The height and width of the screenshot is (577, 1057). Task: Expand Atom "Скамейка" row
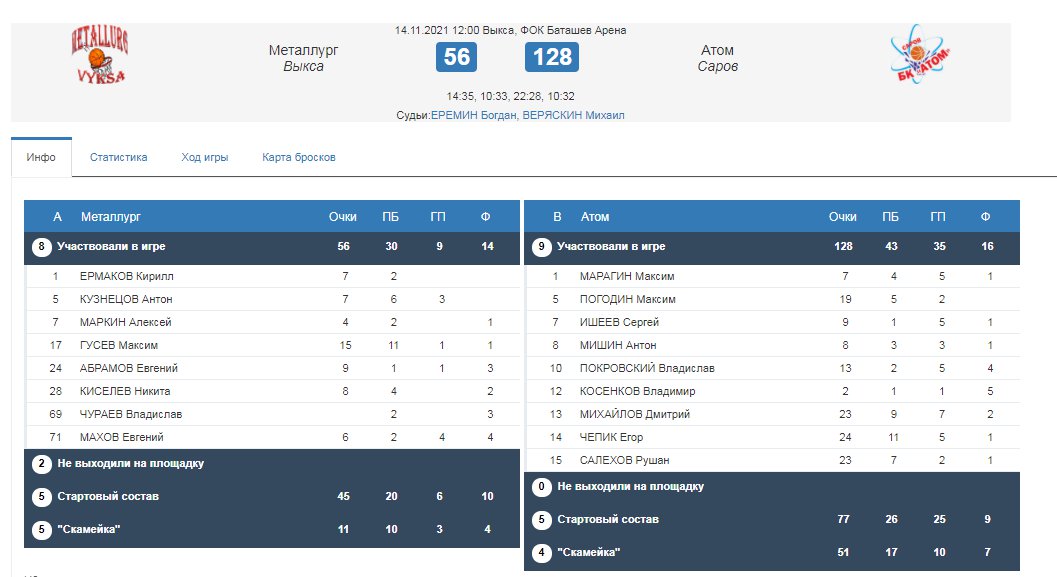(589, 553)
